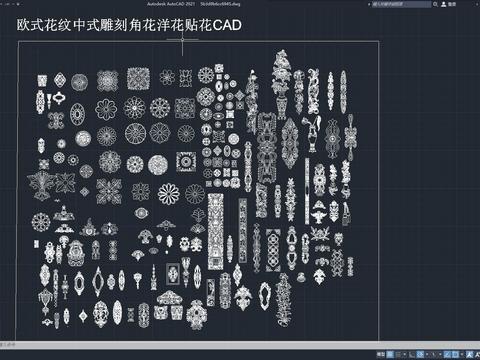The image size is (480, 360).
Task: Open the snap mode settings dropdown arrow
Action: point(405,354)
